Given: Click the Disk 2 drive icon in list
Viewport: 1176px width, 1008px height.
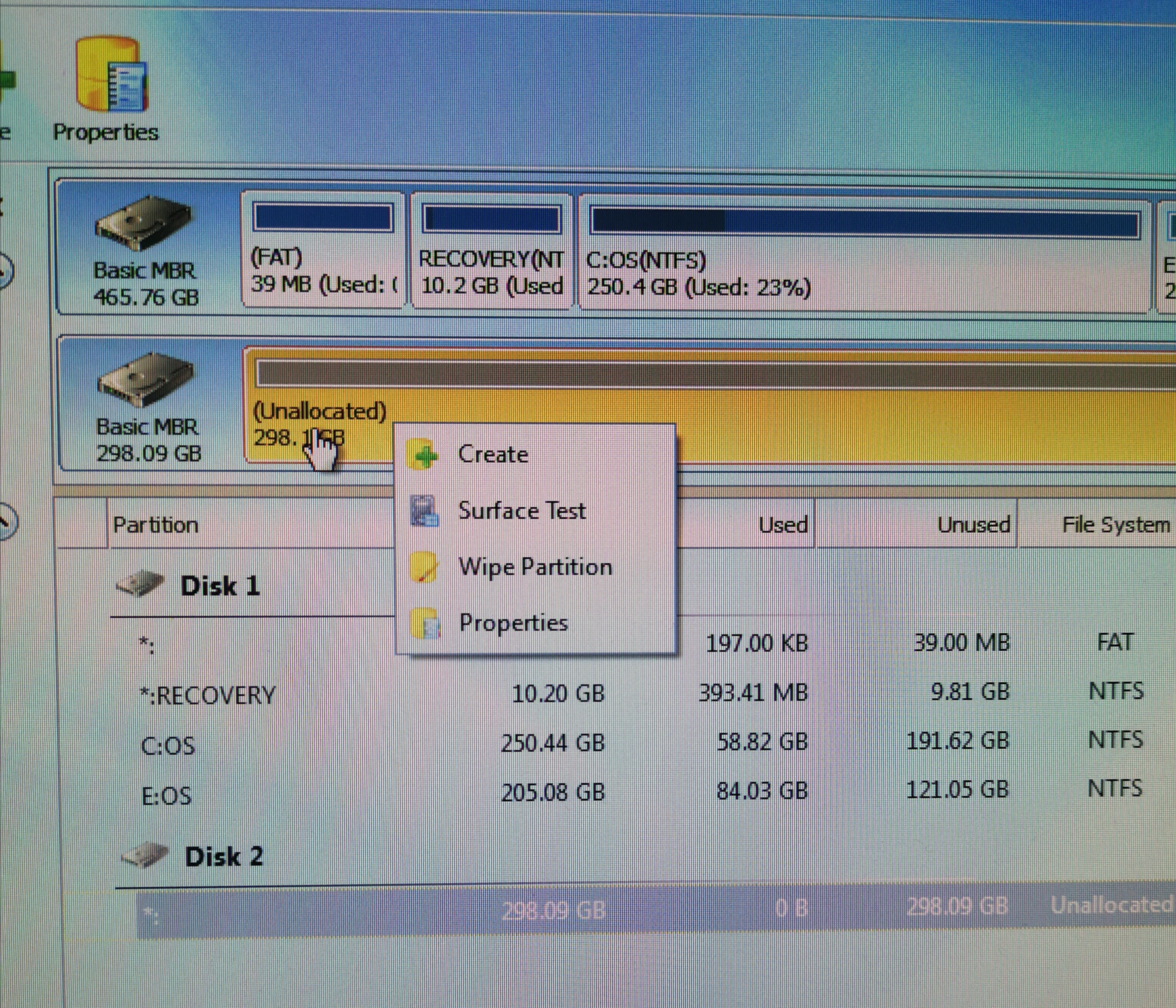Looking at the screenshot, I should [x=145, y=855].
